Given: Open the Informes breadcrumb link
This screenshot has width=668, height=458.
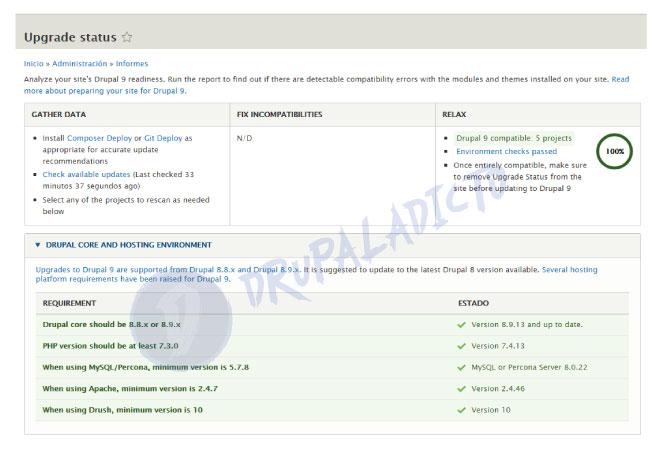Looking at the screenshot, I should pyautogui.click(x=132, y=63).
